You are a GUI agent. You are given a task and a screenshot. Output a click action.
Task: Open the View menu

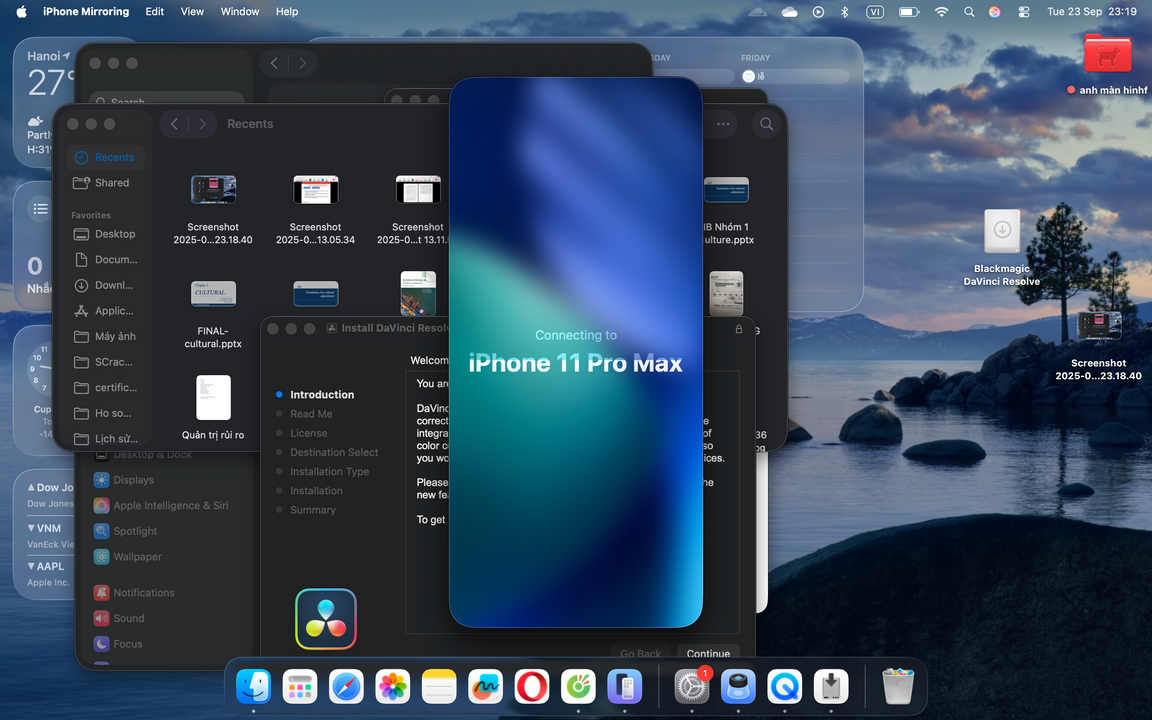point(192,12)
